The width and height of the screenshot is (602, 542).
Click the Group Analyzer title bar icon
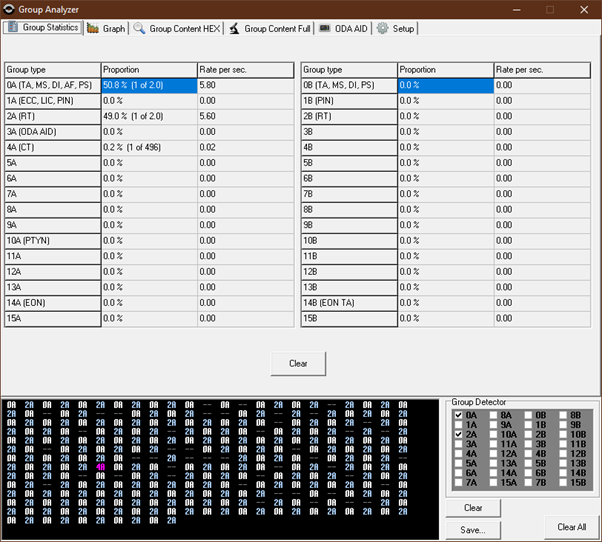9,8
